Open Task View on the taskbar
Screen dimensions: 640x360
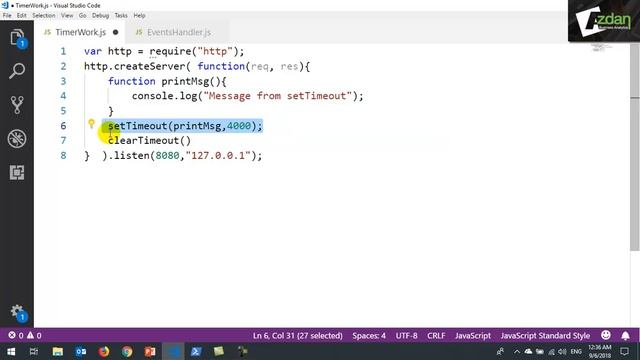pos(34,351)
